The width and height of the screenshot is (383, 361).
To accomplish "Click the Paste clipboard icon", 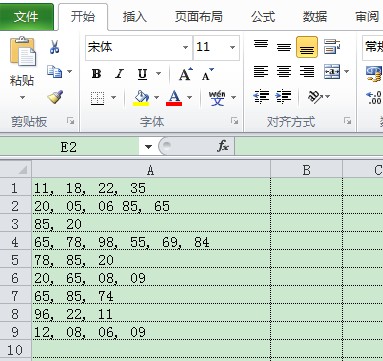I will 22,51.
